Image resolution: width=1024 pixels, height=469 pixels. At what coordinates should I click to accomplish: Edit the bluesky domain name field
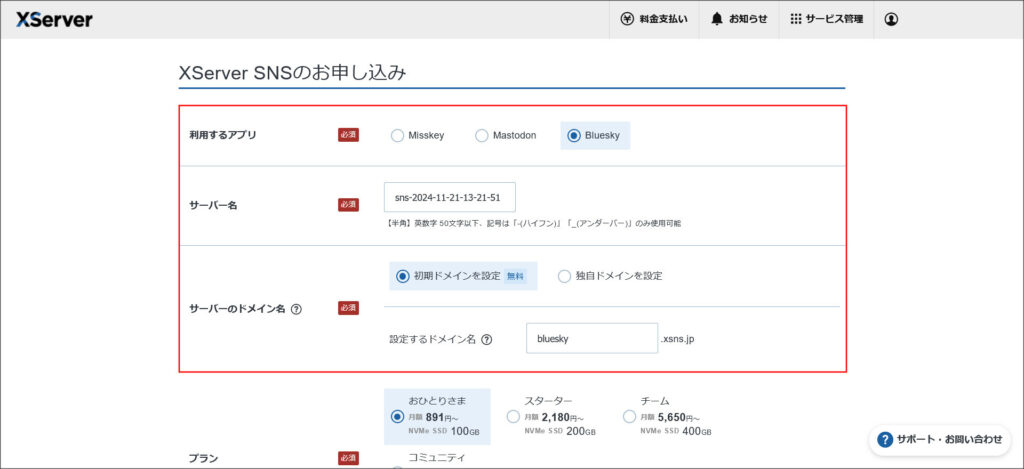[592, 338]
